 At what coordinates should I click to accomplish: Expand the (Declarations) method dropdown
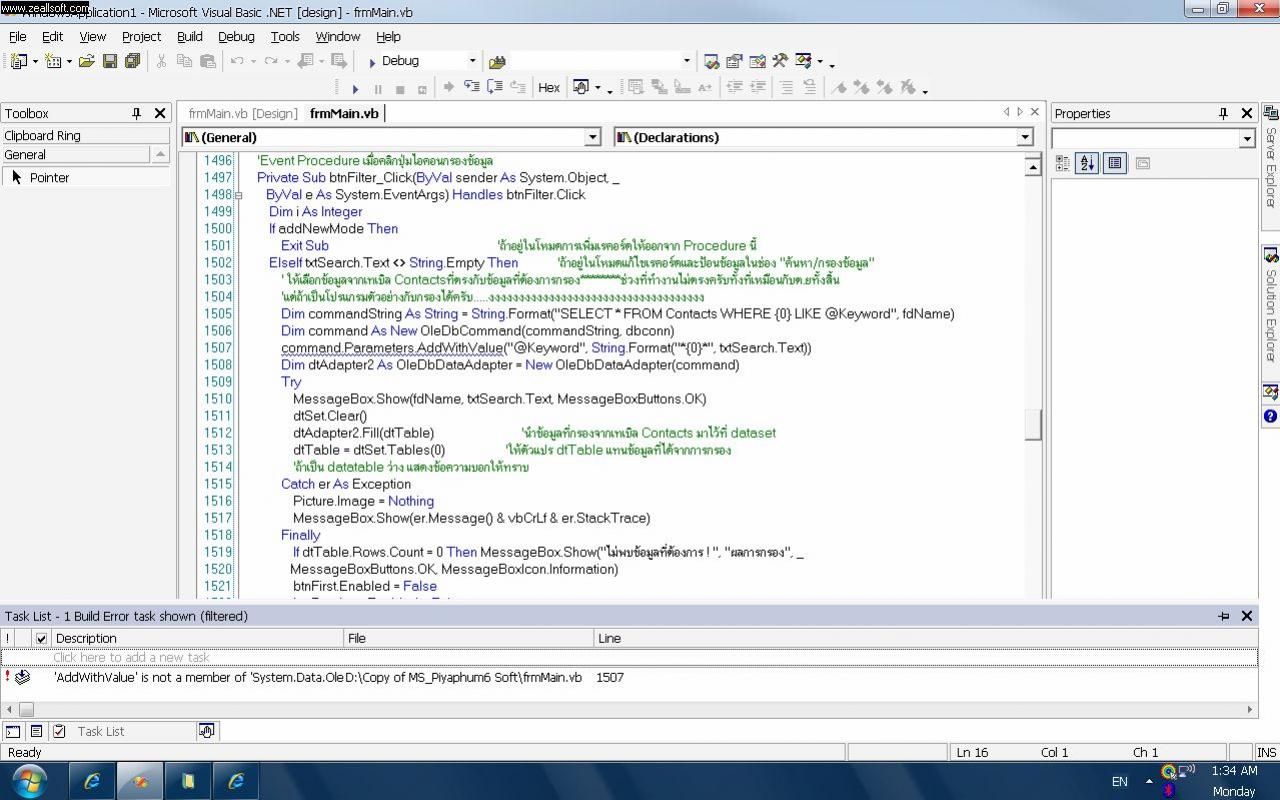1024,137
